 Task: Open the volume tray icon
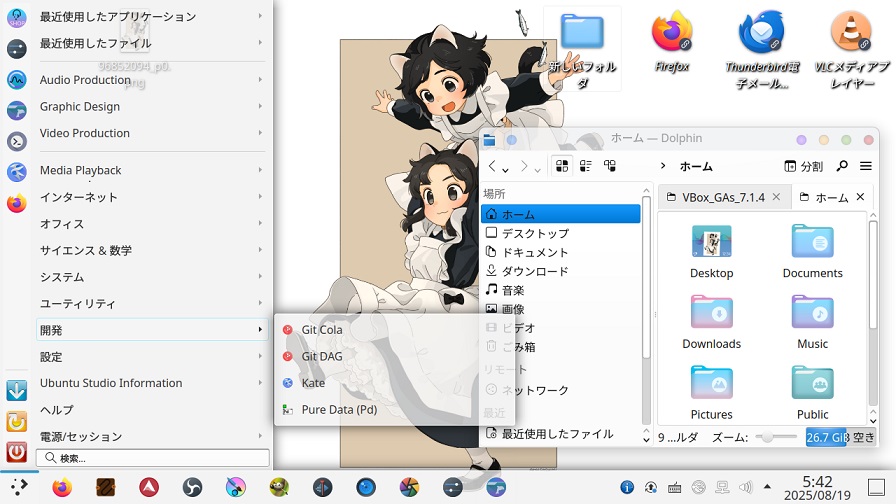[x=745, y=487]
